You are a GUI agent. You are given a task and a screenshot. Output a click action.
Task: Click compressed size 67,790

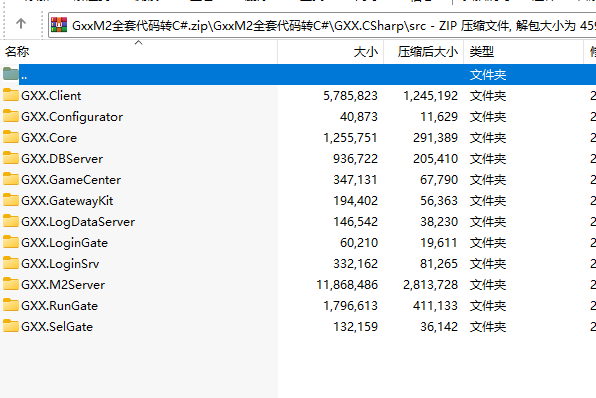click(x=439, y=180)
